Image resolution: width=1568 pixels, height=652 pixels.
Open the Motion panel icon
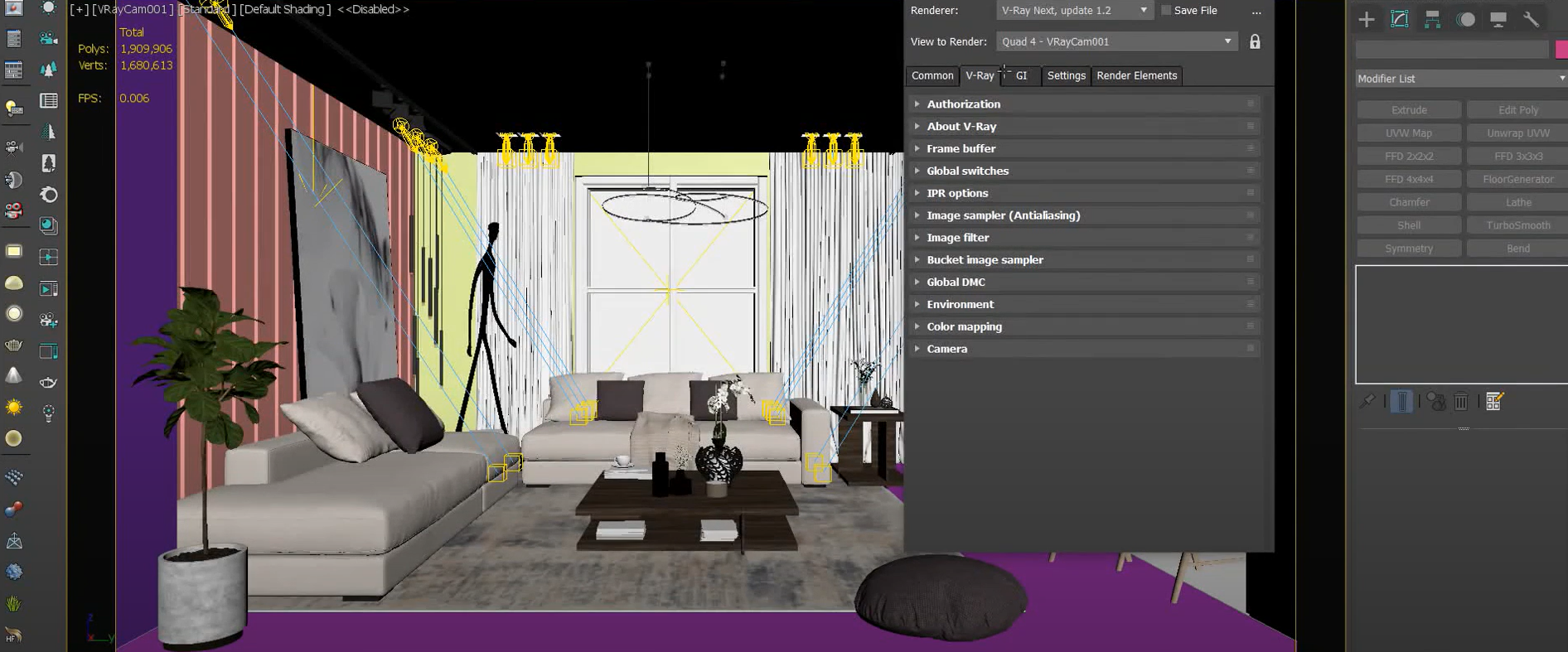pos(1465,19)
